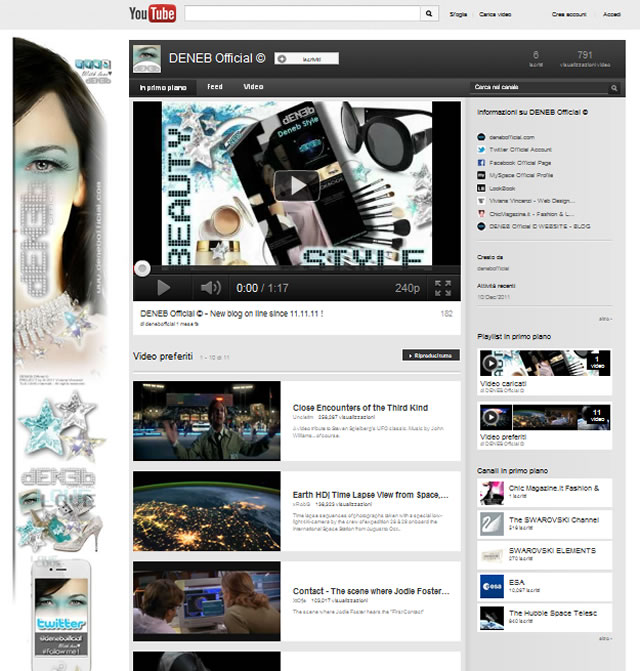Open the Contact Jodie Foster scene thumbnail
Screen dimensions: 640x671
point(207,601)
